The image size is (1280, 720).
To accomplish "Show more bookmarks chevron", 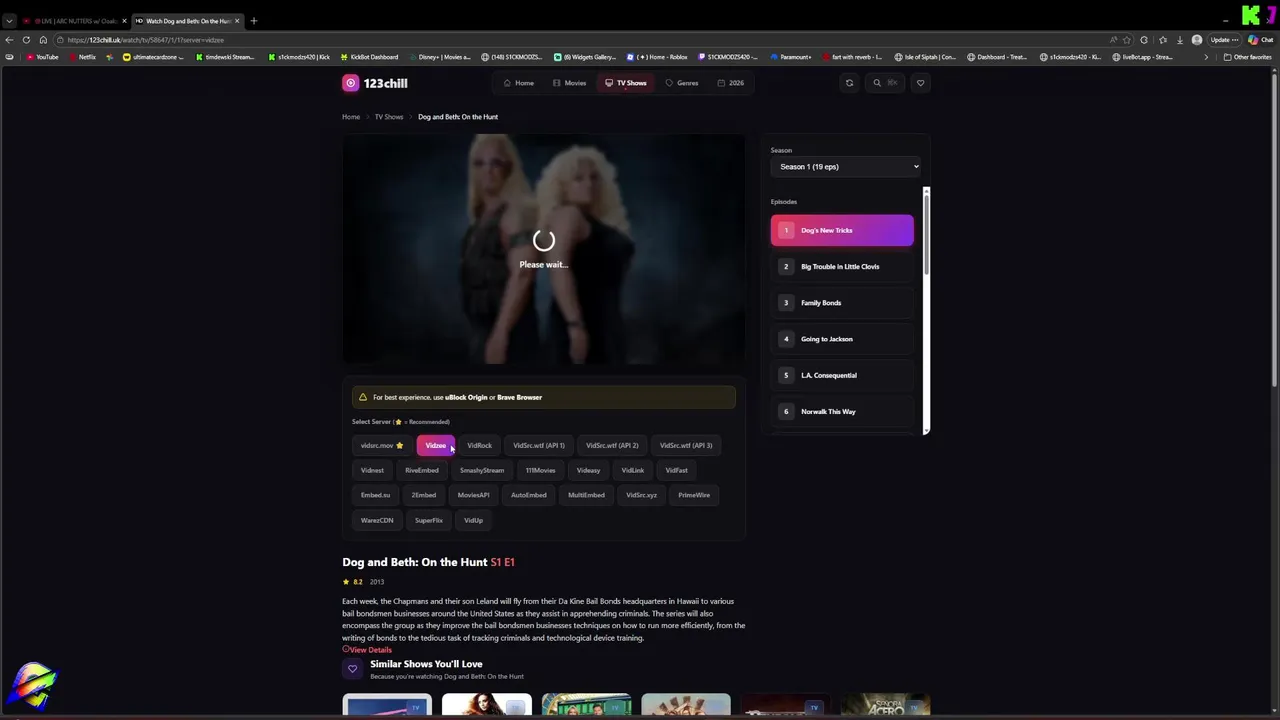I will 1205,57.
